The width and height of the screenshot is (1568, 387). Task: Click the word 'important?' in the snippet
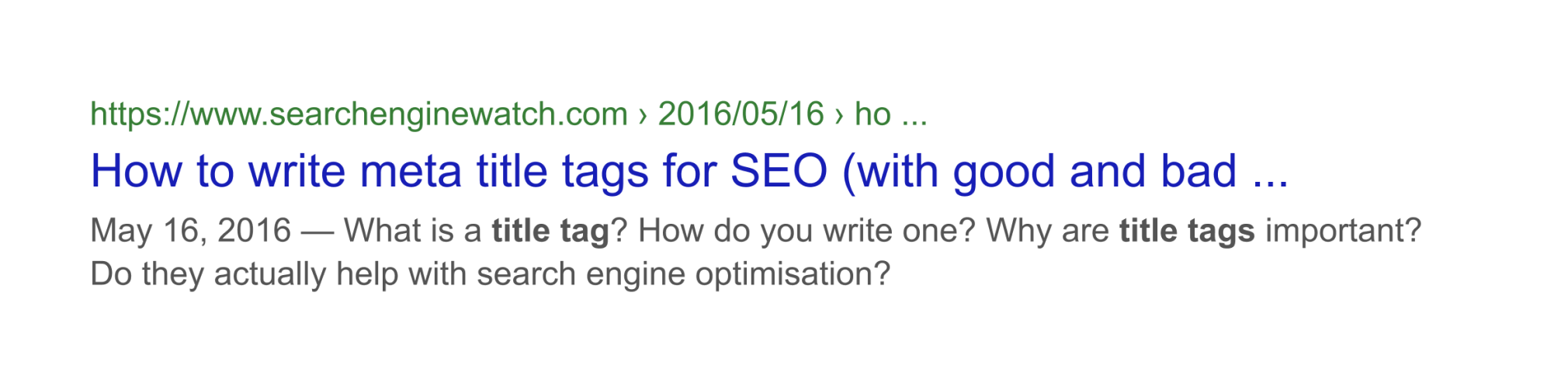(x=1343, y=231)
